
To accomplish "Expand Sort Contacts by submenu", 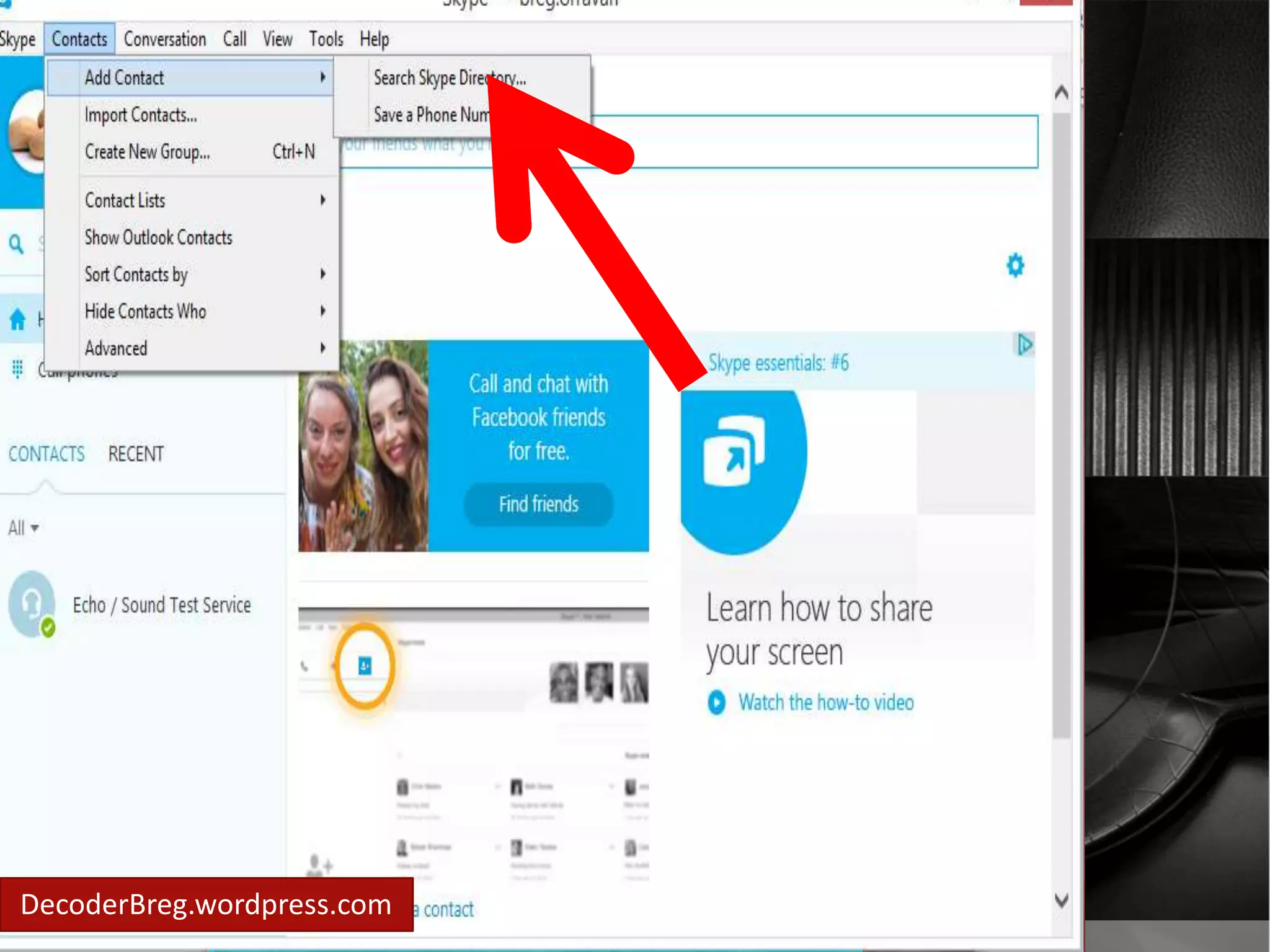I will coord(205,274).
